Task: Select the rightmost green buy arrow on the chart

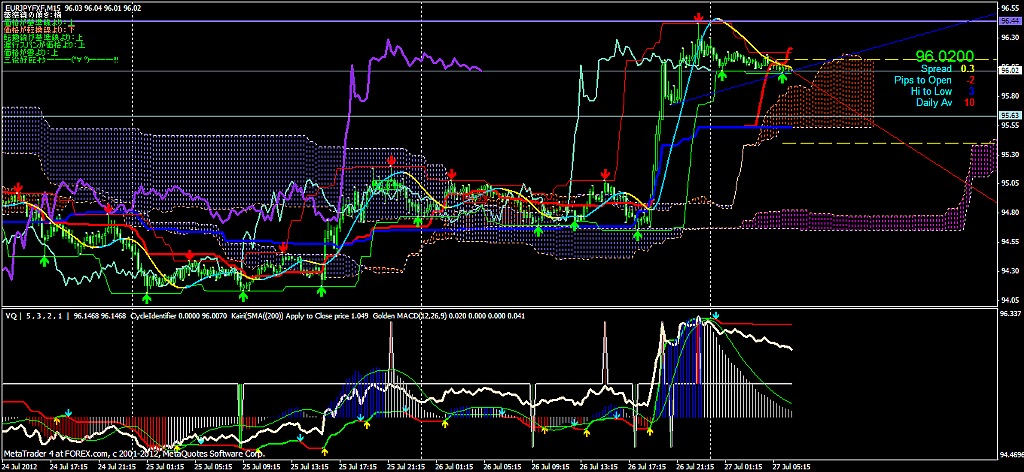Action: pyautogui.click(x=782, y=77)
